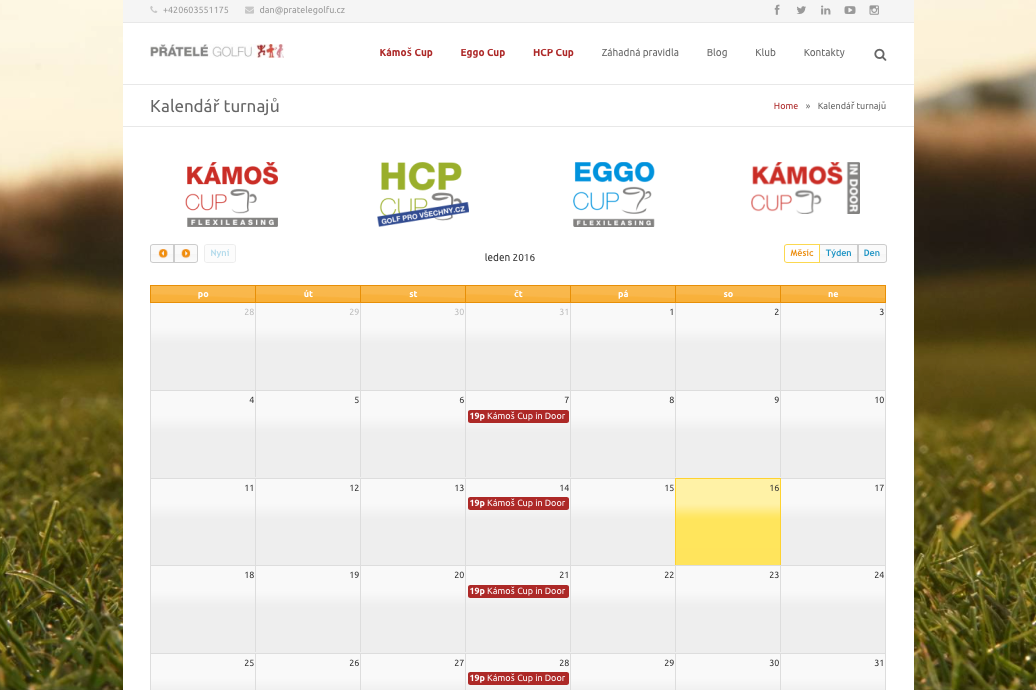Open the Kámoš Cup Flexileasing logo
Viewport: 1036px width, 690px height.
(x=232, y=194)
